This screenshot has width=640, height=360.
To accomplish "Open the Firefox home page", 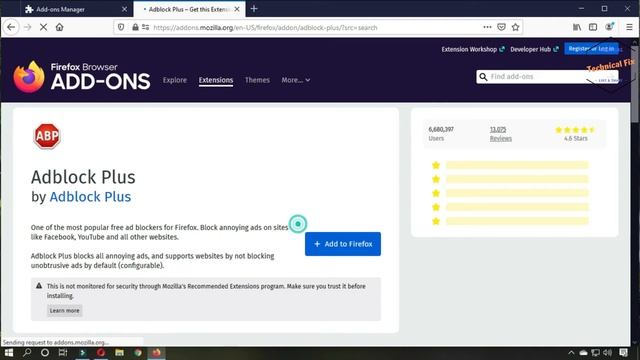I will (x=60, y=27).
